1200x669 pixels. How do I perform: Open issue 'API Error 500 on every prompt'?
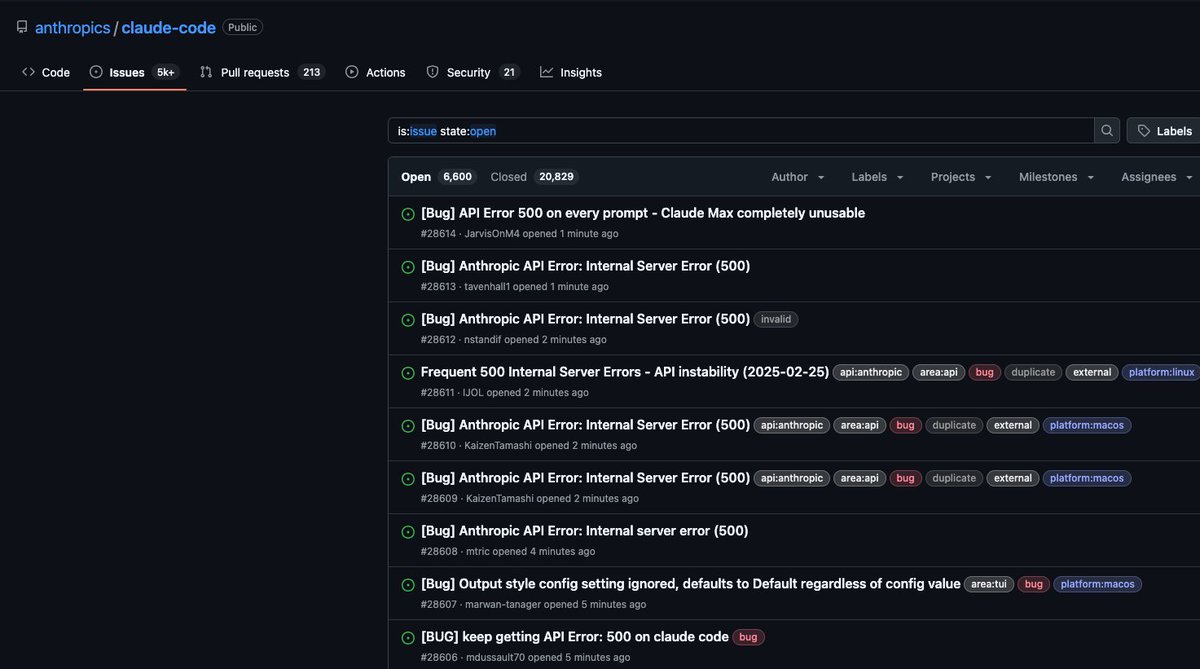pos(643,213)
